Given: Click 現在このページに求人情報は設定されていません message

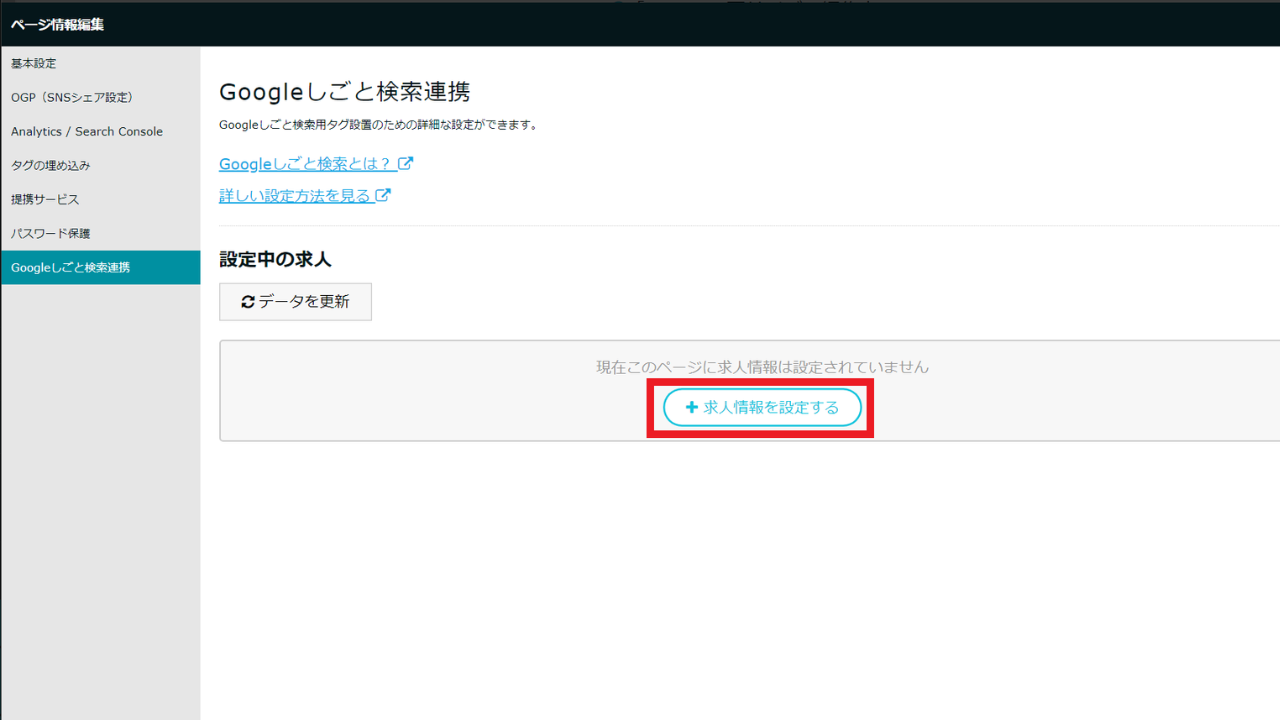Looking at the screenshot, I should click(x=762, y=367).
